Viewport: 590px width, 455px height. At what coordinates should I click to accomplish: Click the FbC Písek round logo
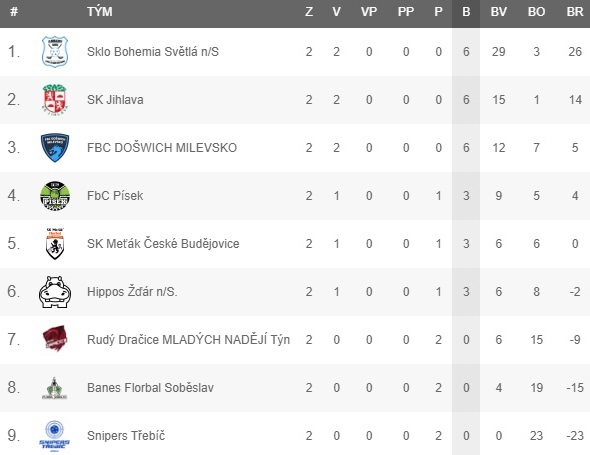pos(55,195)
